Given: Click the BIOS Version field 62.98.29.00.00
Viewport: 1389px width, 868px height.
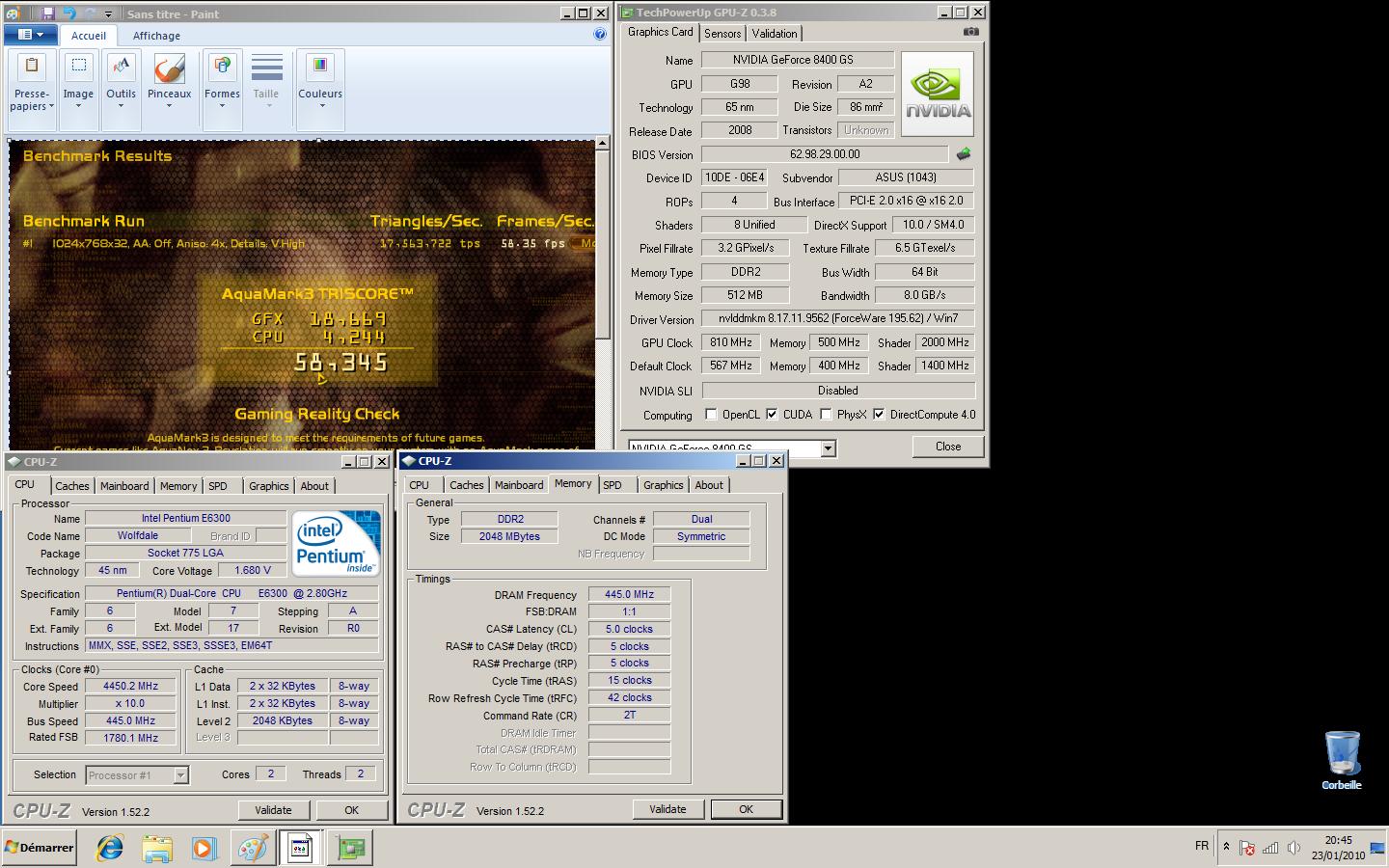Looking at the screenshot, I should [825, 154].
